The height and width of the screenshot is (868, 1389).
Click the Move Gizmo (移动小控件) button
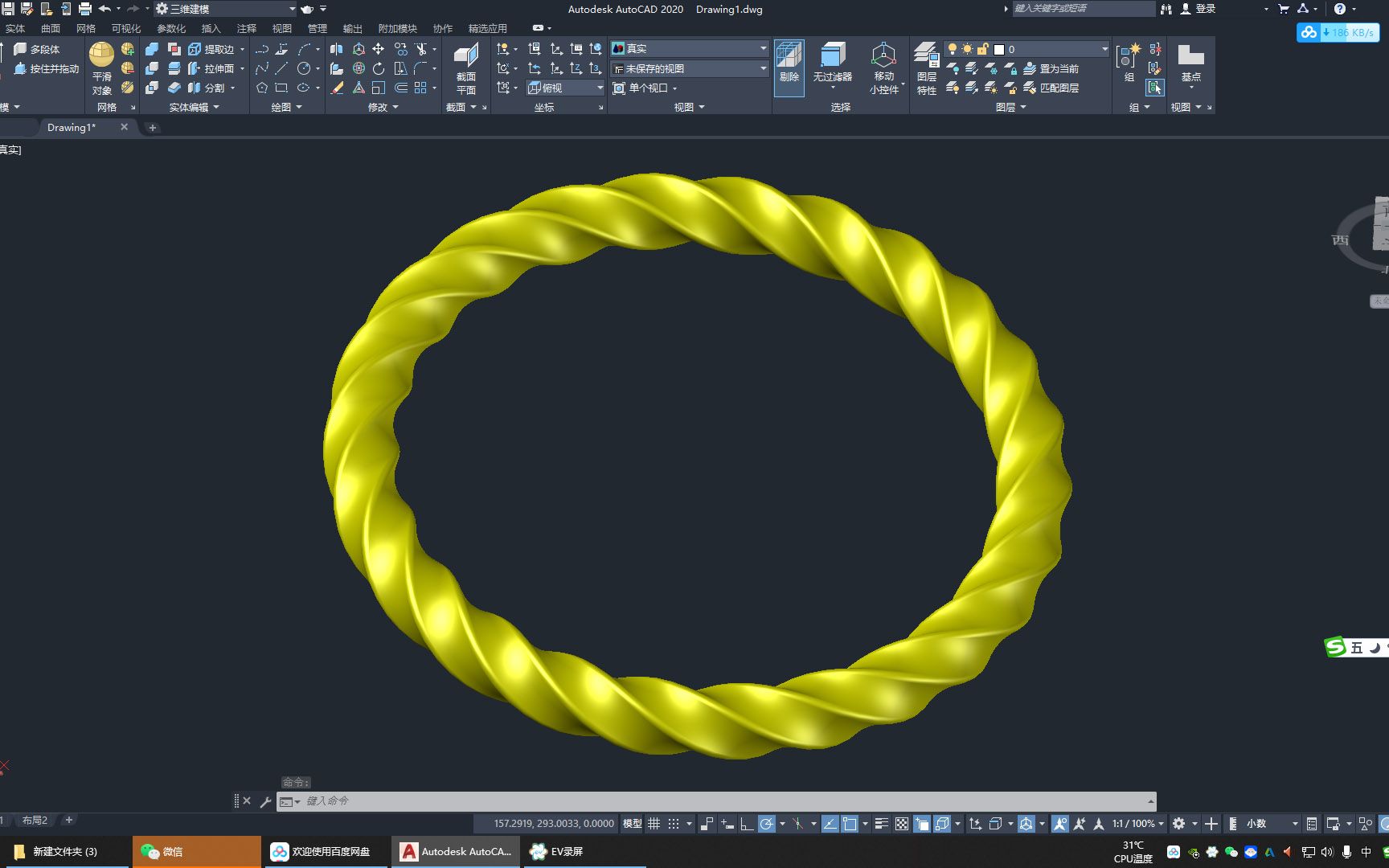point(884,68)
